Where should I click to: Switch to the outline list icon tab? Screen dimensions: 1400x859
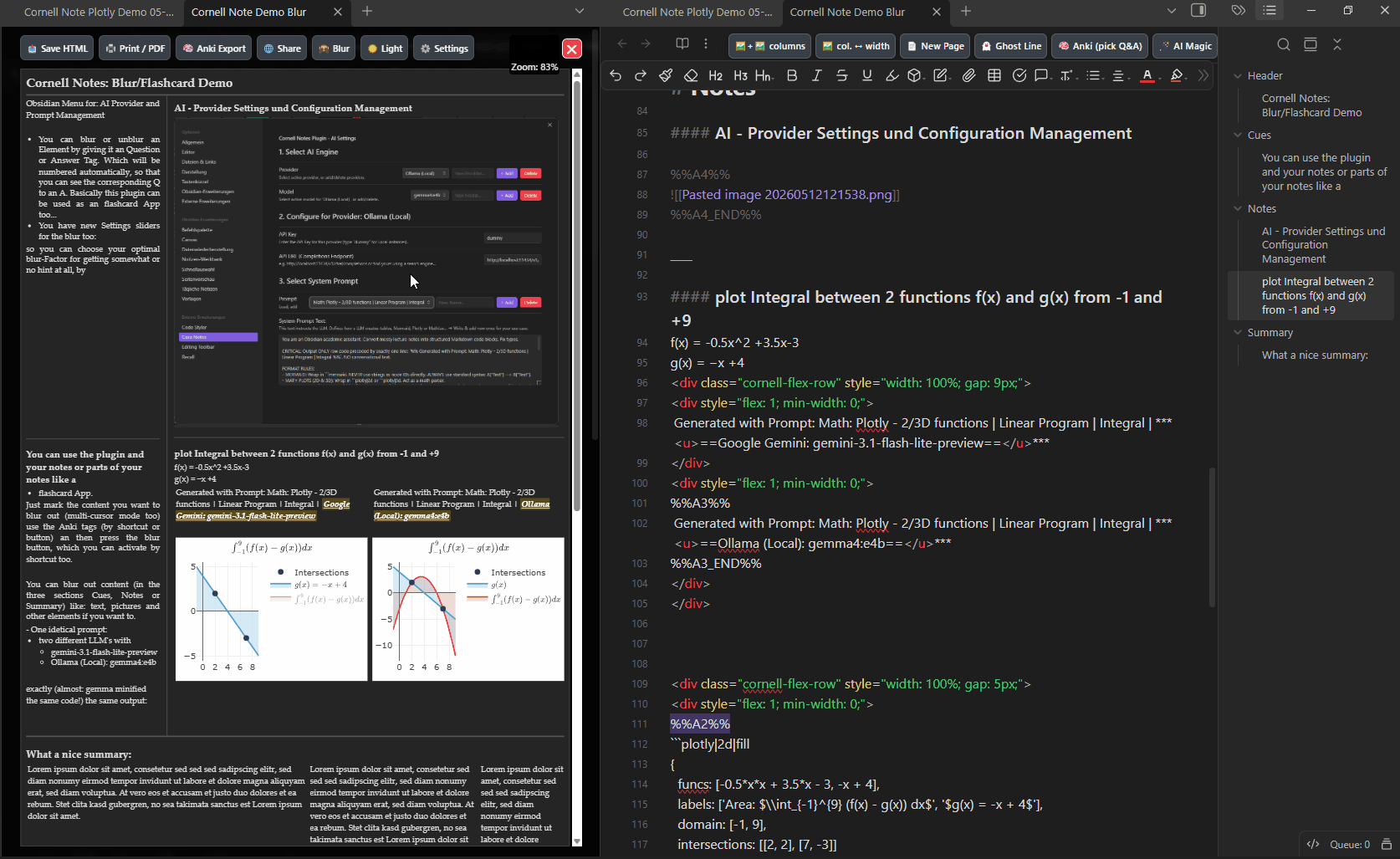1270,11
